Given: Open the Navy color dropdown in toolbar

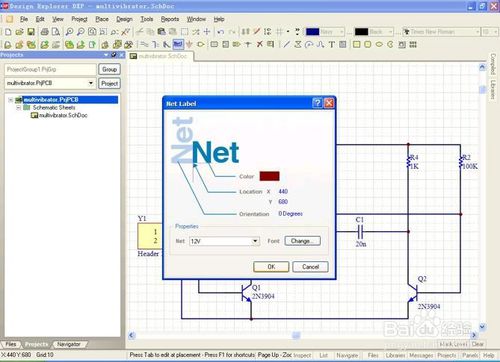Looking at the screenshot, I should pos(342,32).
